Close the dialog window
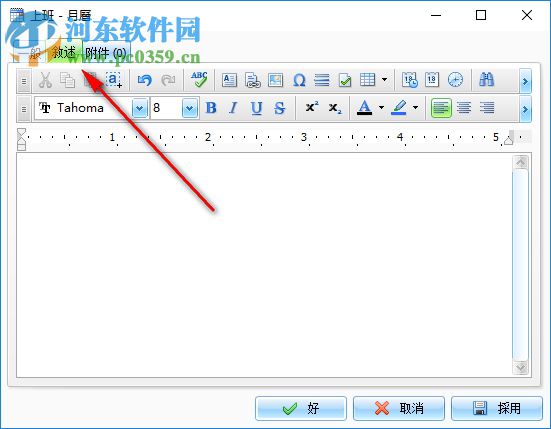The width and height of the screenshot is (551, 429). pyautogui.click(x=527, y=15)
